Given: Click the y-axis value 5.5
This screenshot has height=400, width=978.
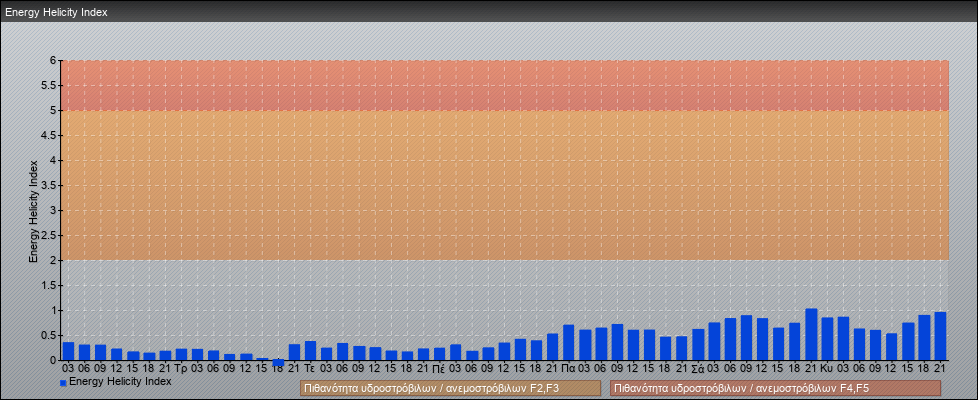Looking at the screenshot, I should [49, 85].
